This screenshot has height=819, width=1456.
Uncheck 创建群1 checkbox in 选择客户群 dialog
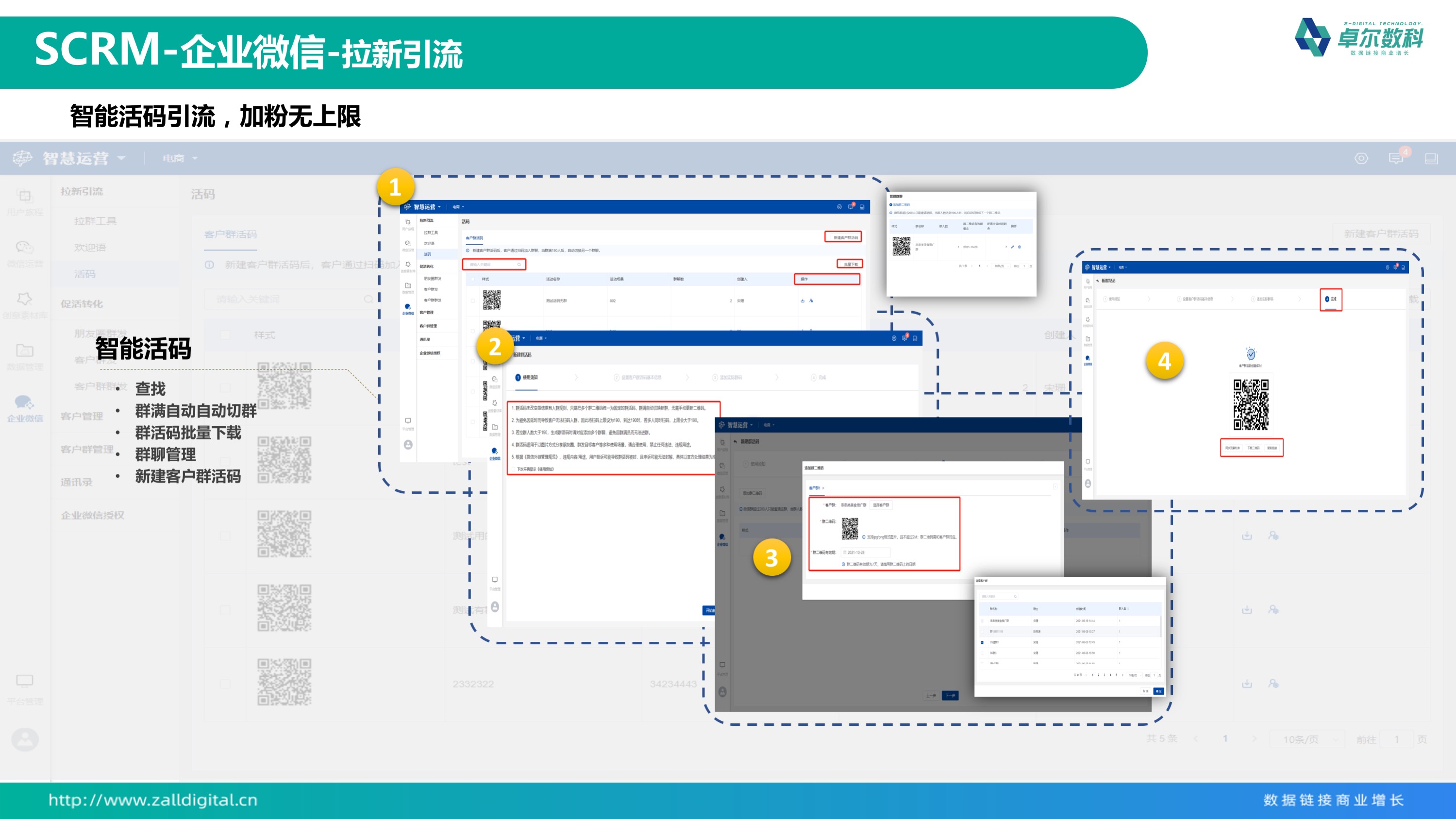(982, 643)
